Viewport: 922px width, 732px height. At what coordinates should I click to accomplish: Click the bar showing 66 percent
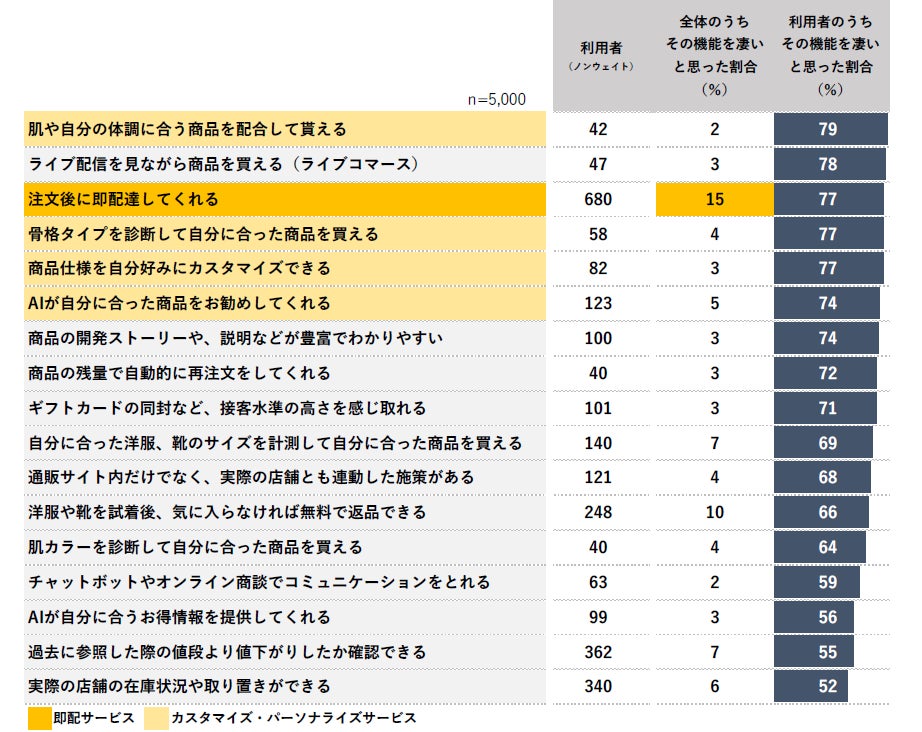821,512
